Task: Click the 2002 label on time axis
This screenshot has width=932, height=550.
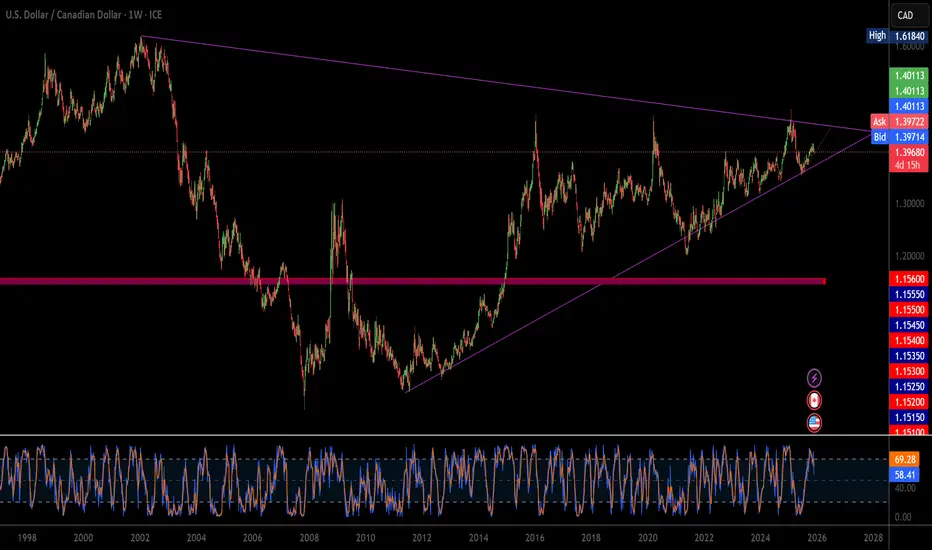Action: [x=140, y=538]
